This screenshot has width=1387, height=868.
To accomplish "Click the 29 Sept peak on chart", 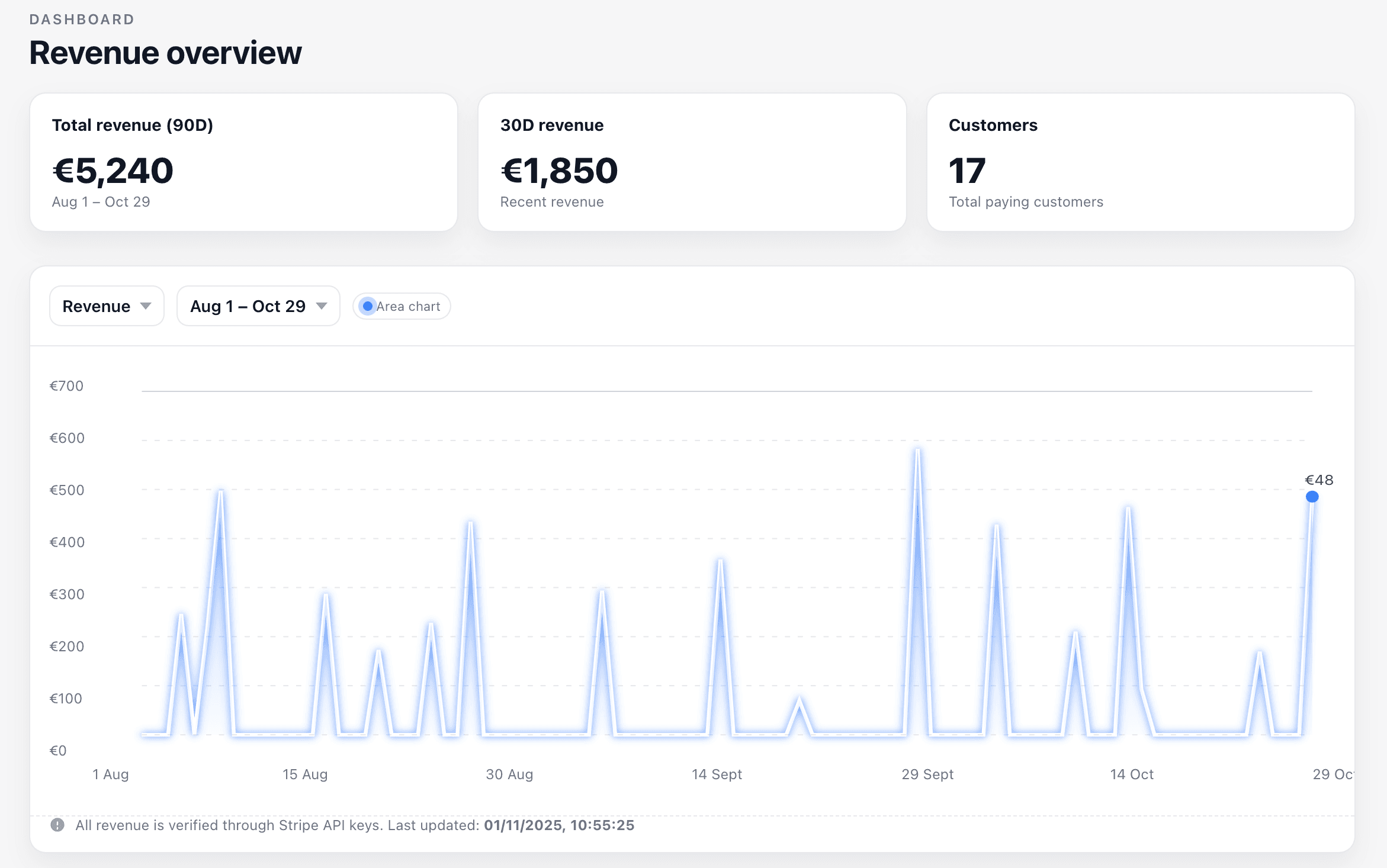I will click(917, 451).
